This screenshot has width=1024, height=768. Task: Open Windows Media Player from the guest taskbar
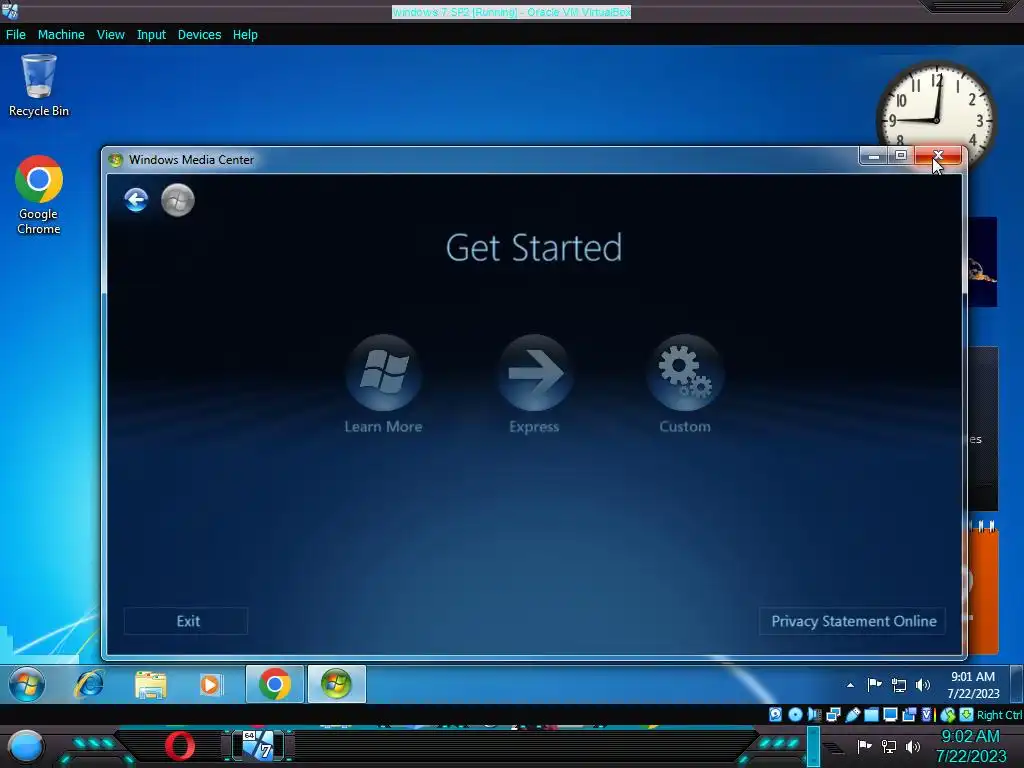tap(210, 684)
